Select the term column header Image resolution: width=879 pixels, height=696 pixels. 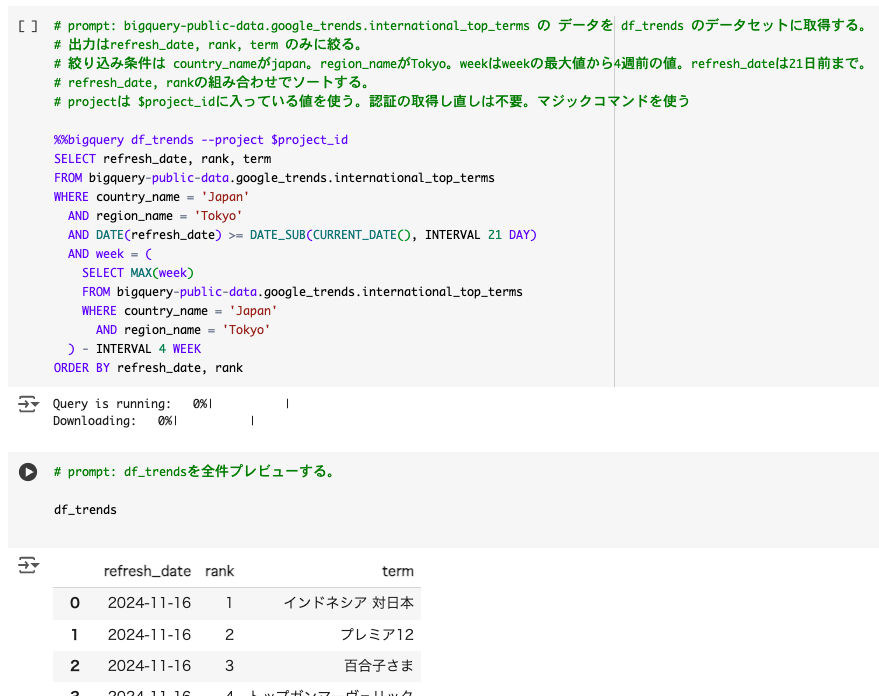click(x=398, y=571)
